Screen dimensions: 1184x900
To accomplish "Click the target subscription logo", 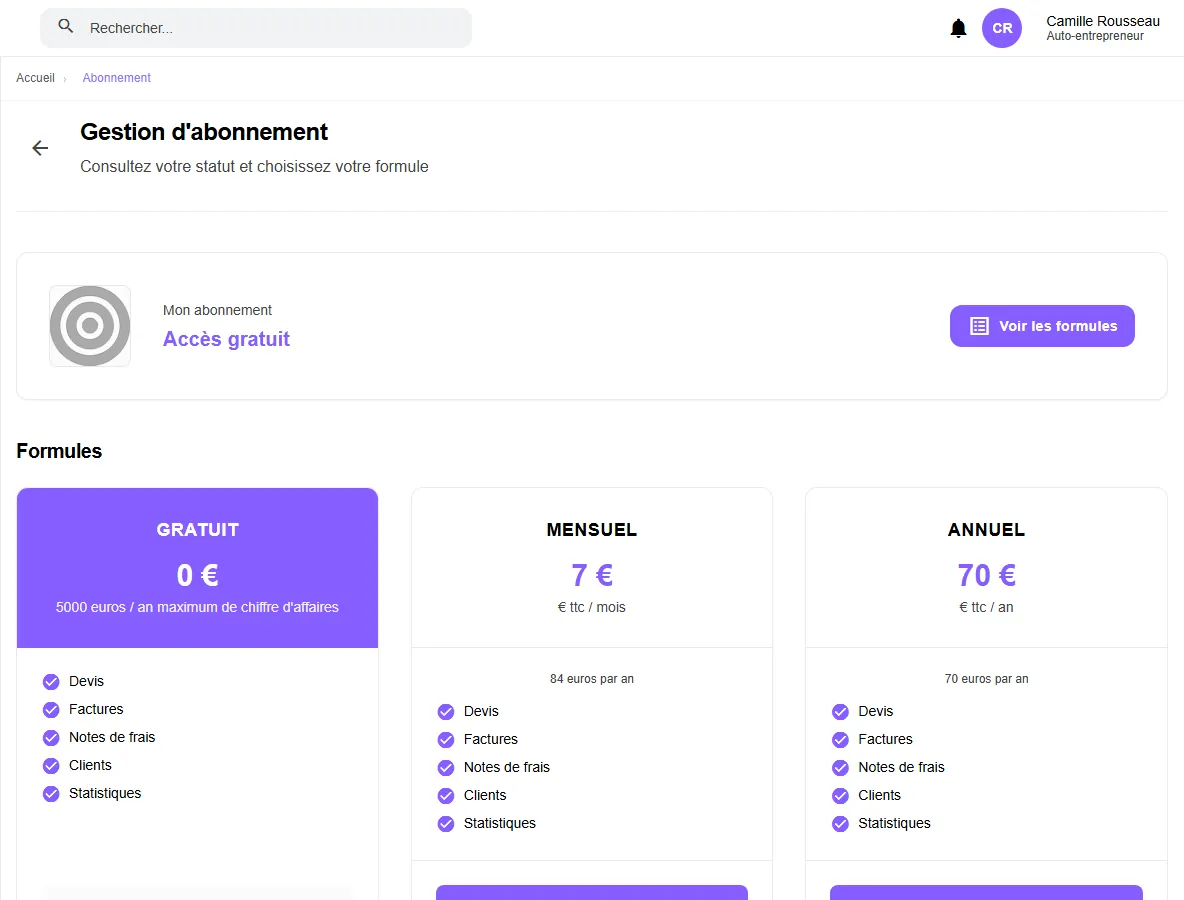I will 90,326.
